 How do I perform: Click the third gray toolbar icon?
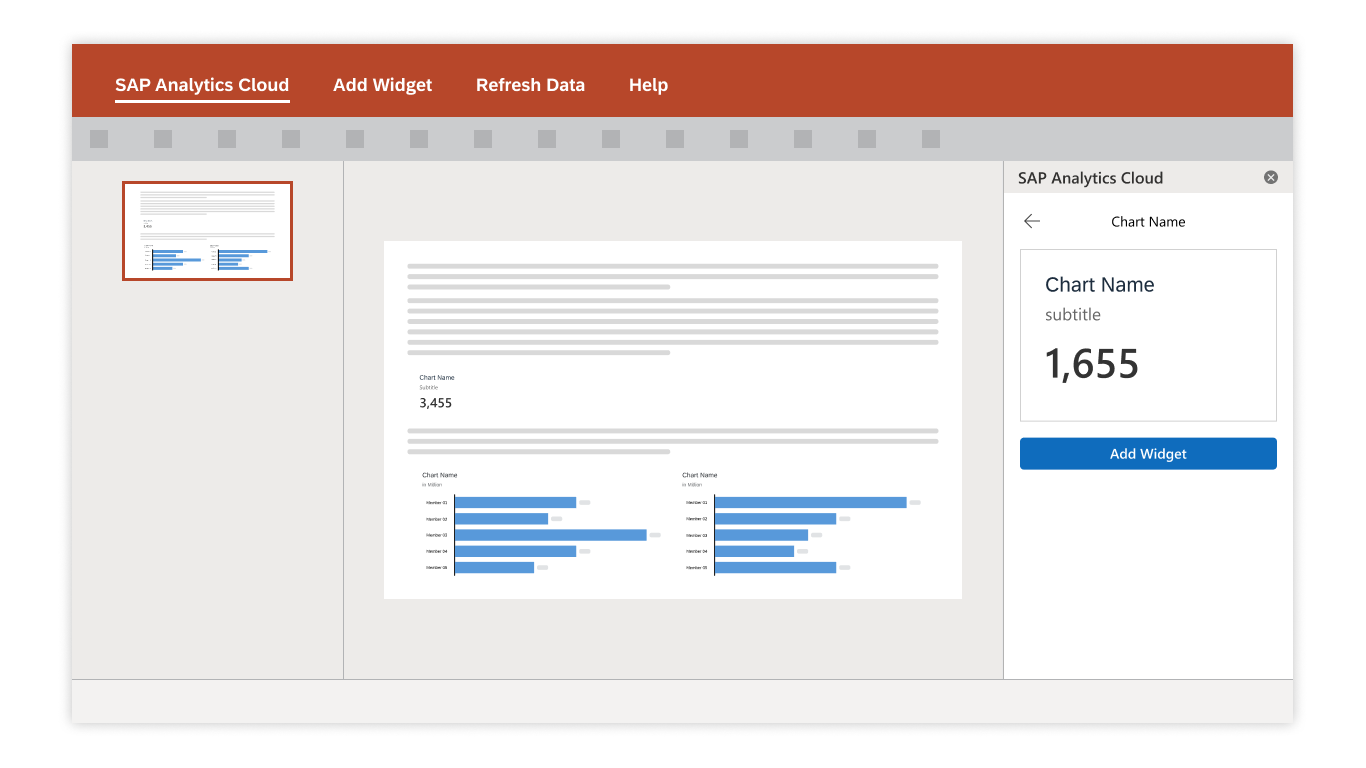227,139
